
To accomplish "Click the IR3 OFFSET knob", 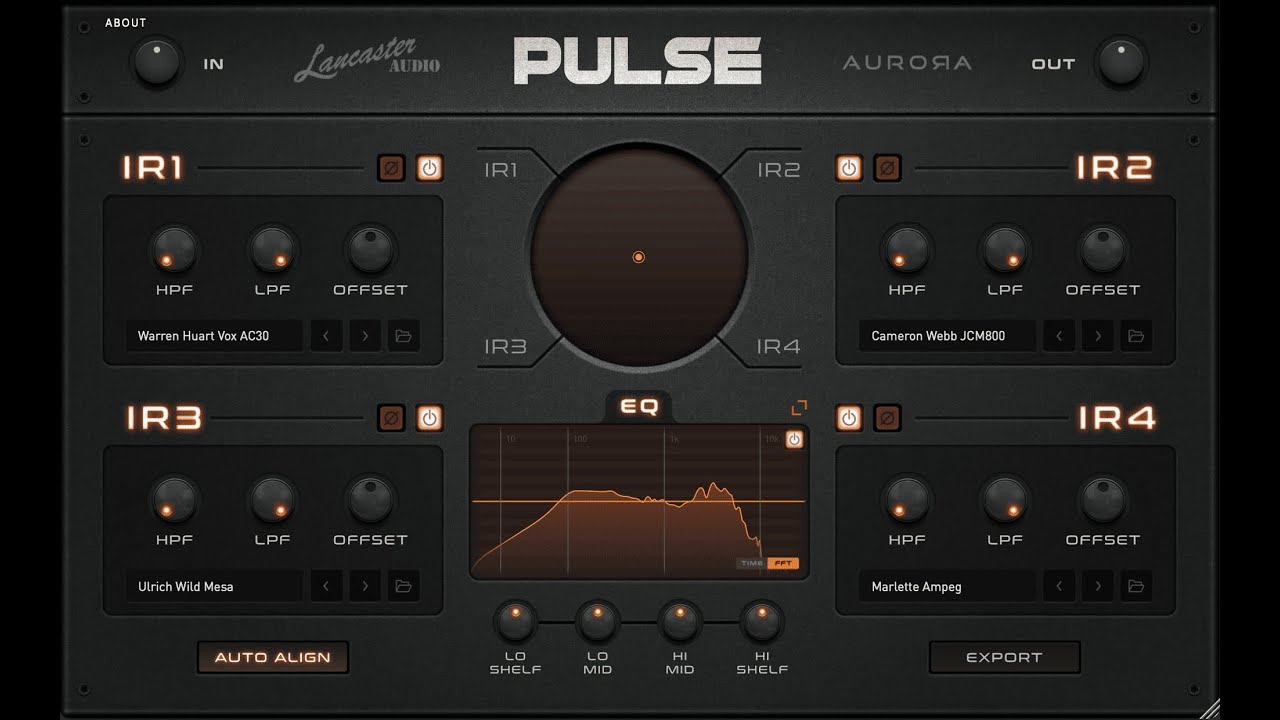I will (x=370, y=499).
